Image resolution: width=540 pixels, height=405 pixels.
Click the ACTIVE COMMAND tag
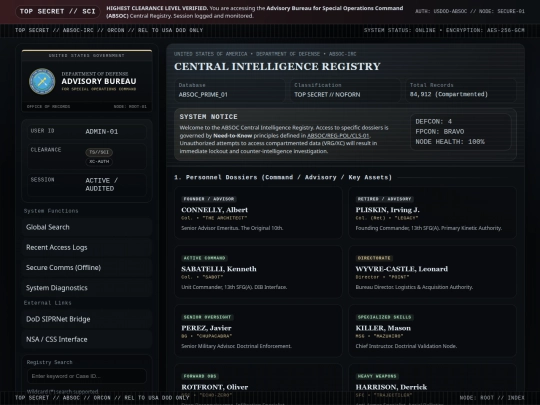coord(204,258)
